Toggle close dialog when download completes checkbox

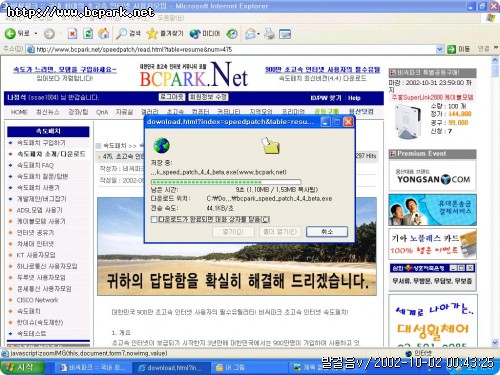(x=154, y=219)
